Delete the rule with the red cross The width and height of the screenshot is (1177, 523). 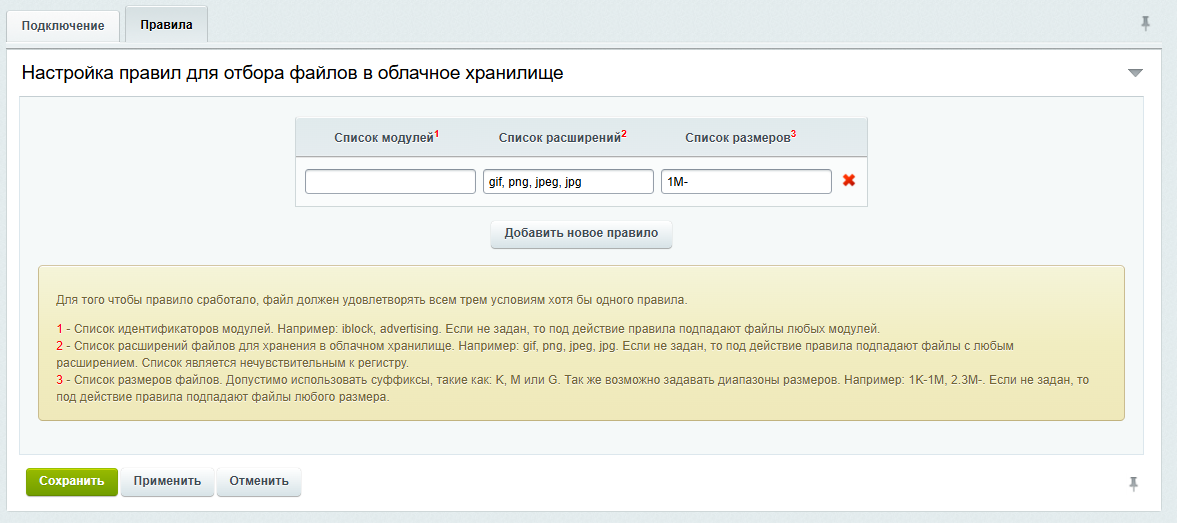[x=849, y=181]
